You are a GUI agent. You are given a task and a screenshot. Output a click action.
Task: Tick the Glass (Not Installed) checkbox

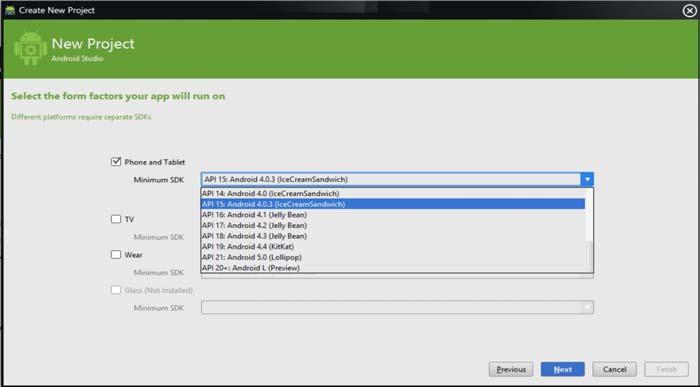(116, 290)
